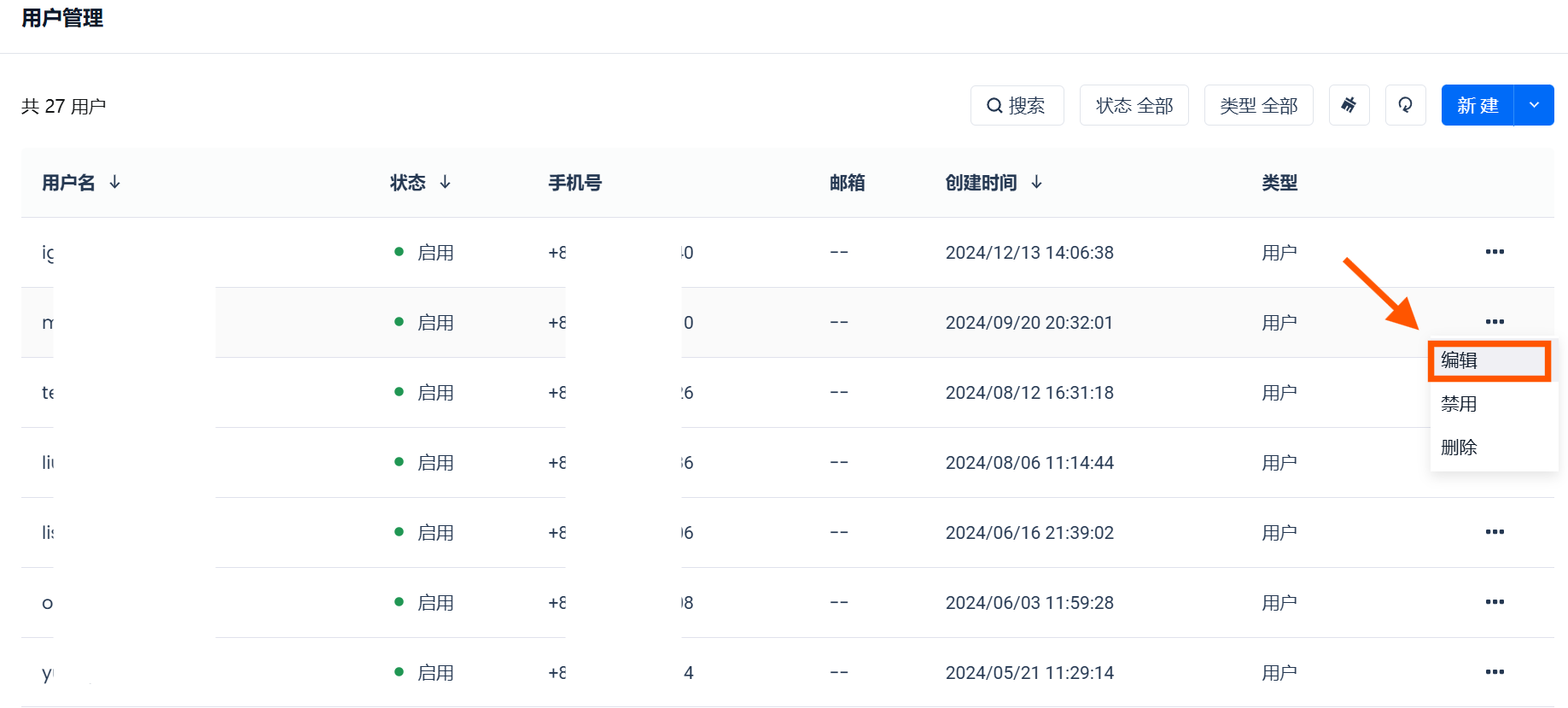Click the ellipsis on the 2024/09/20 row

click(1494, 322)
